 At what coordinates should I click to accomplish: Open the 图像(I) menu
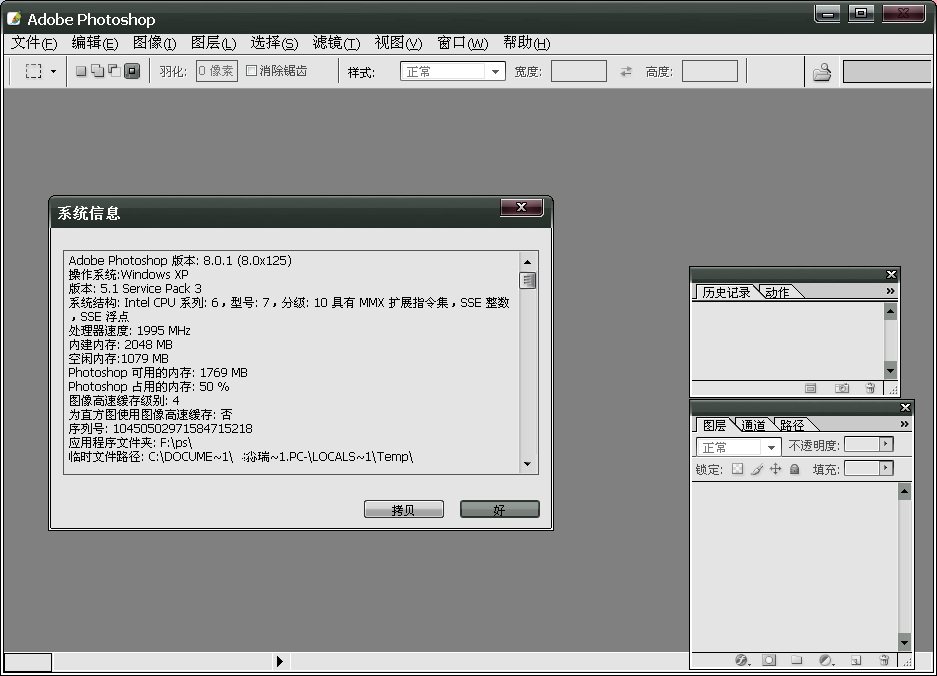tap(154, 43)
